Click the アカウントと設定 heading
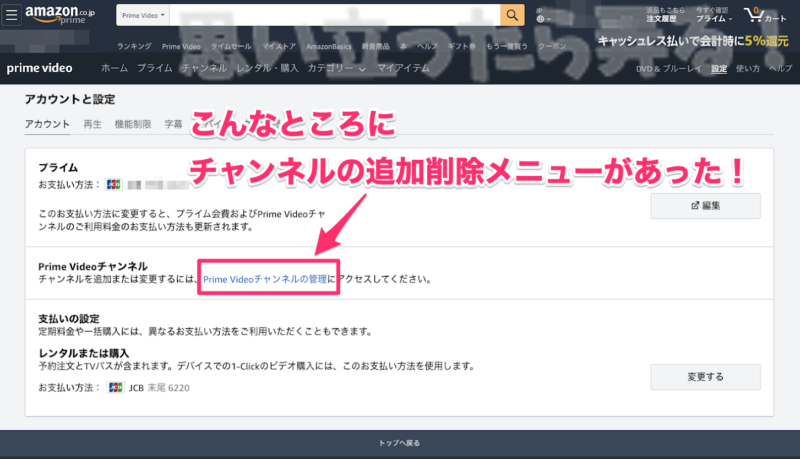 pyautogui.click(x=70, y=99)
